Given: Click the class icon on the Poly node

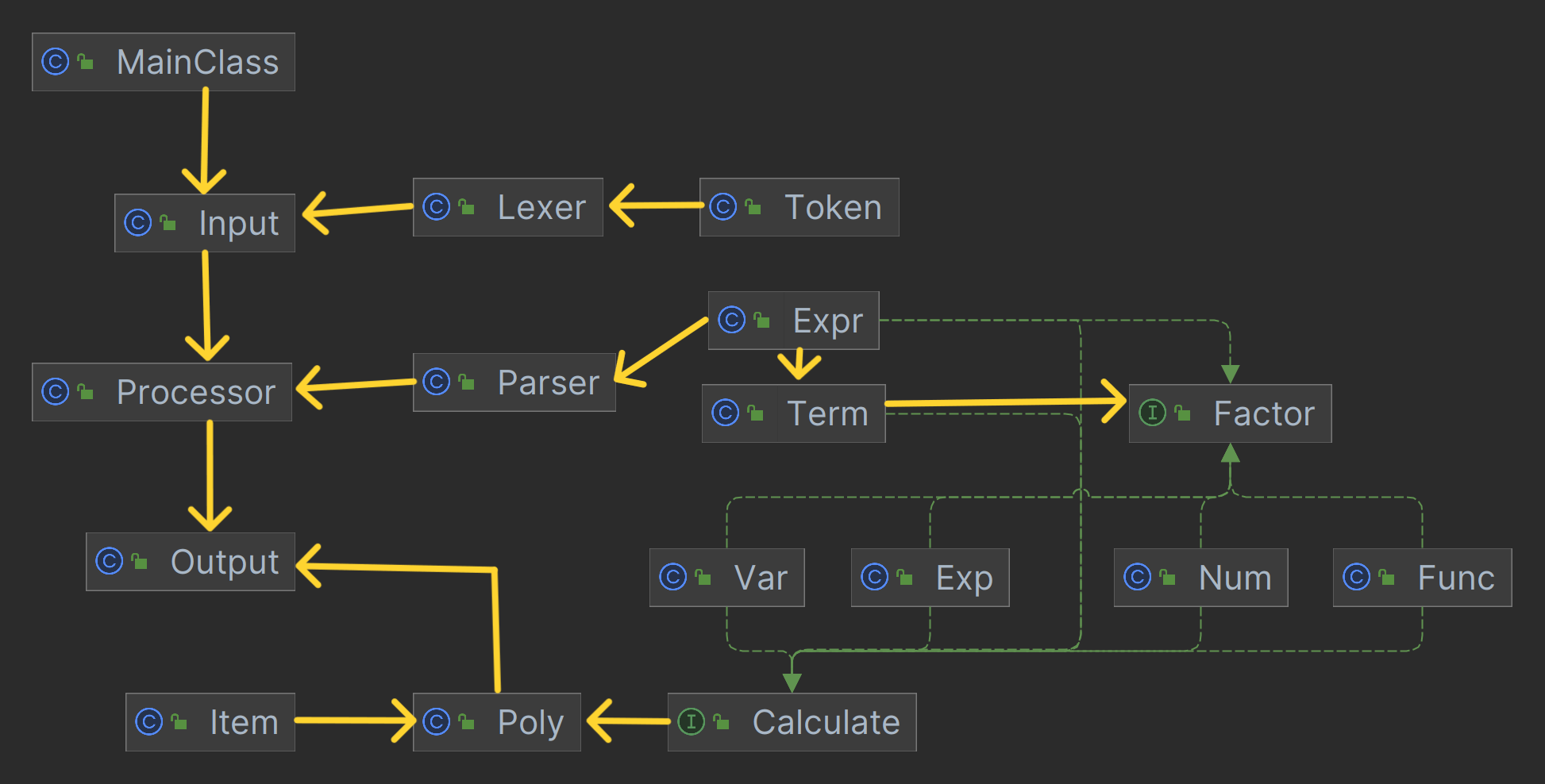Looking at the screenshot, I should point(437,721).
